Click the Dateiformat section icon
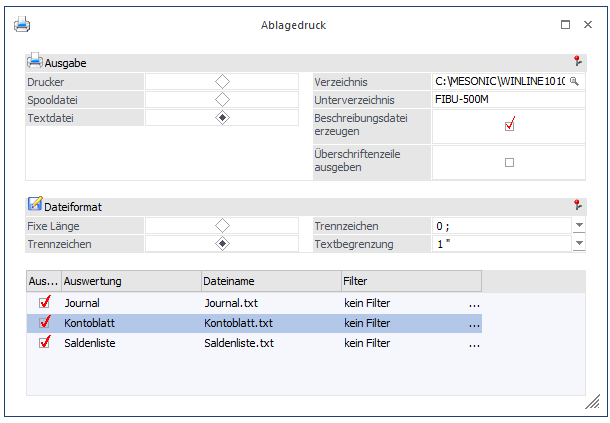Viewport: 610px width, 423px height. pyautogui.click(x=35, y=204)
